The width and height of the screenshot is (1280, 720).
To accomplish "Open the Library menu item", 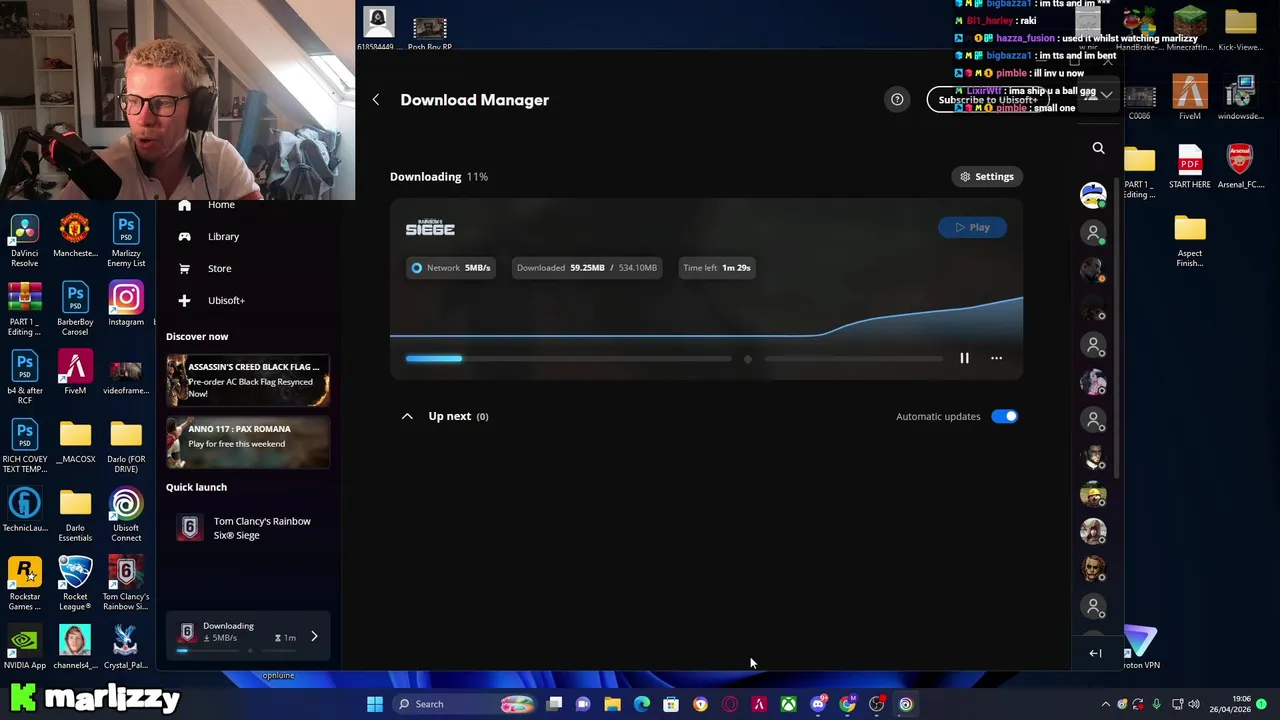I will coord(223,237).
